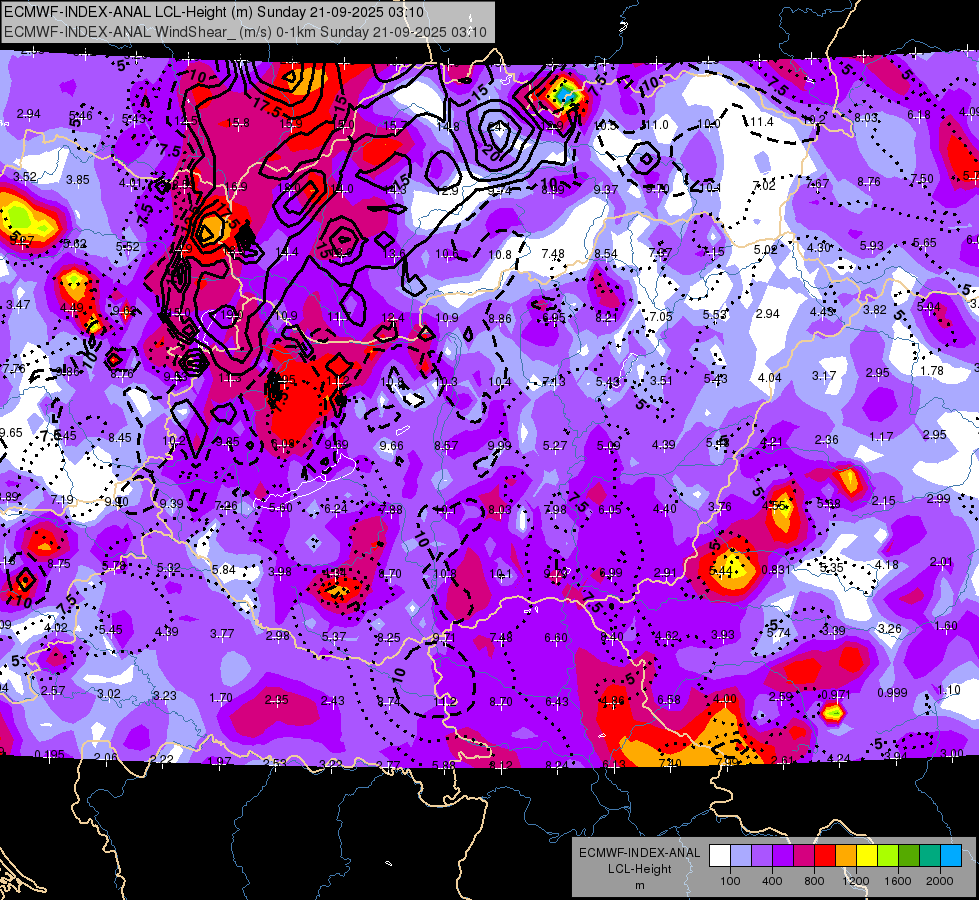Click the wind shear value 11.0

coord(656,125)
